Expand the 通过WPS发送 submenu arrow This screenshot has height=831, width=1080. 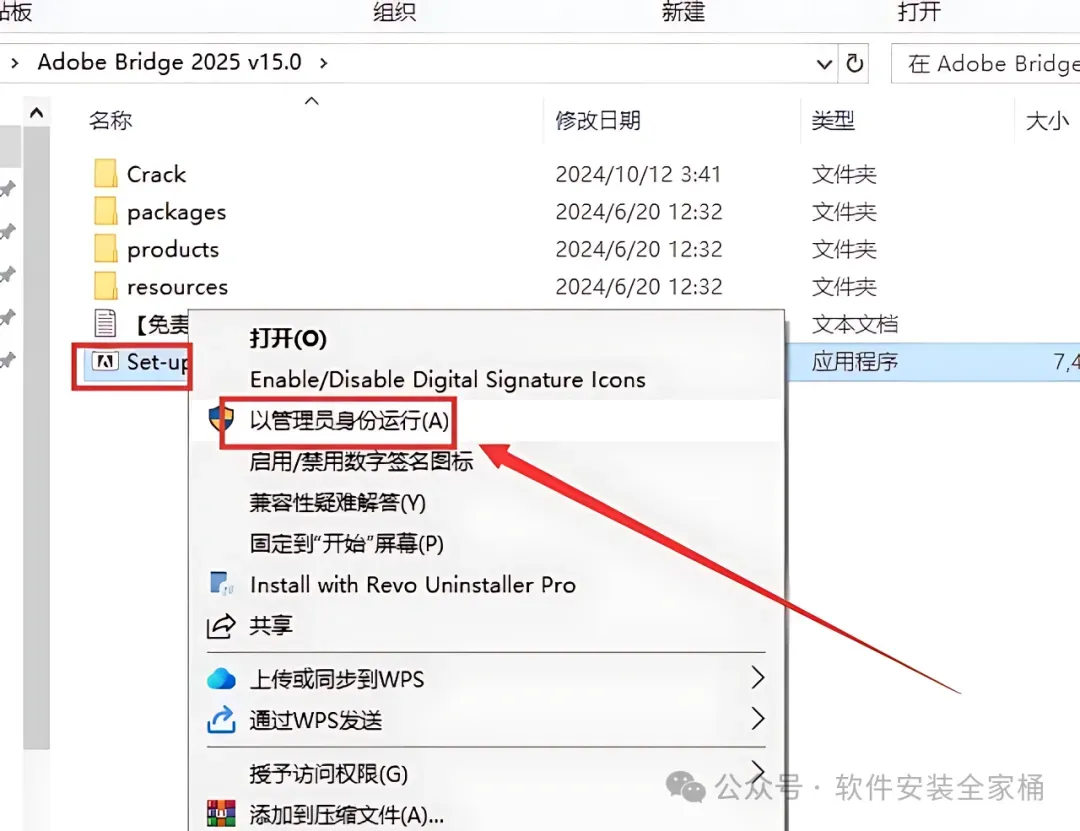coord(758,719)
